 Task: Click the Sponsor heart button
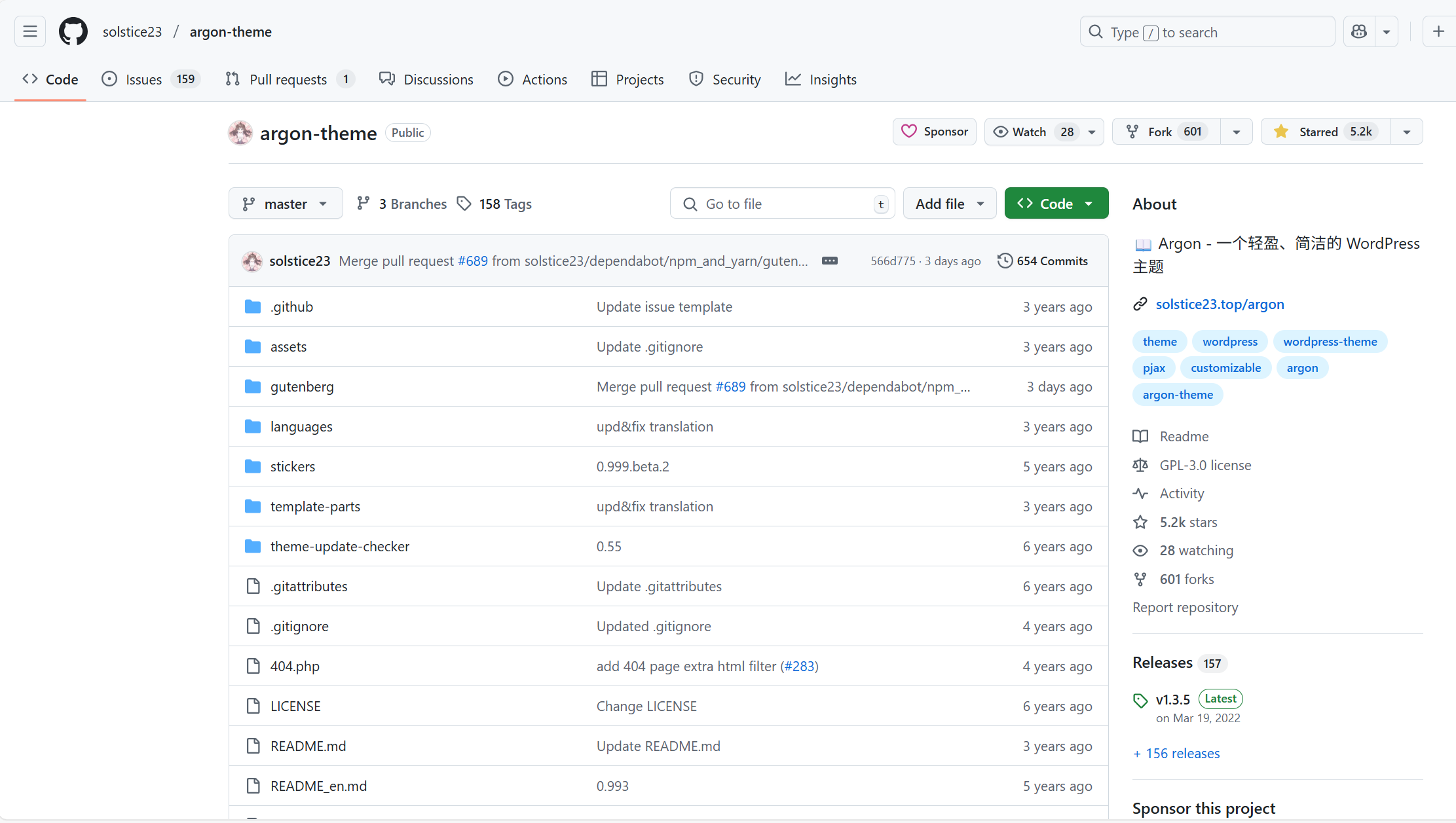tap(935, 132)
